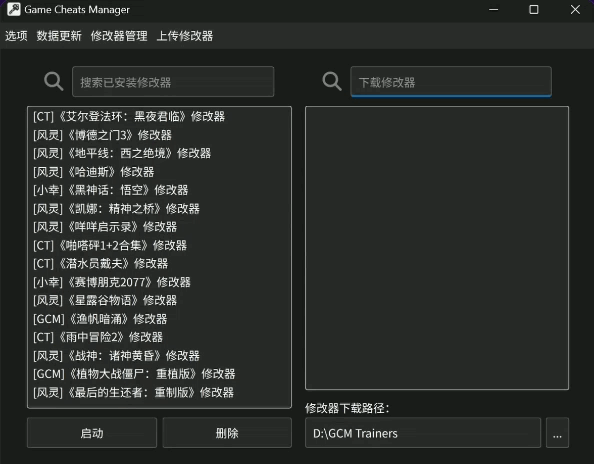Select 《地平线：西之绝境》修改器 entry
Screen dimensions: 594x464
tap(159, 153)
